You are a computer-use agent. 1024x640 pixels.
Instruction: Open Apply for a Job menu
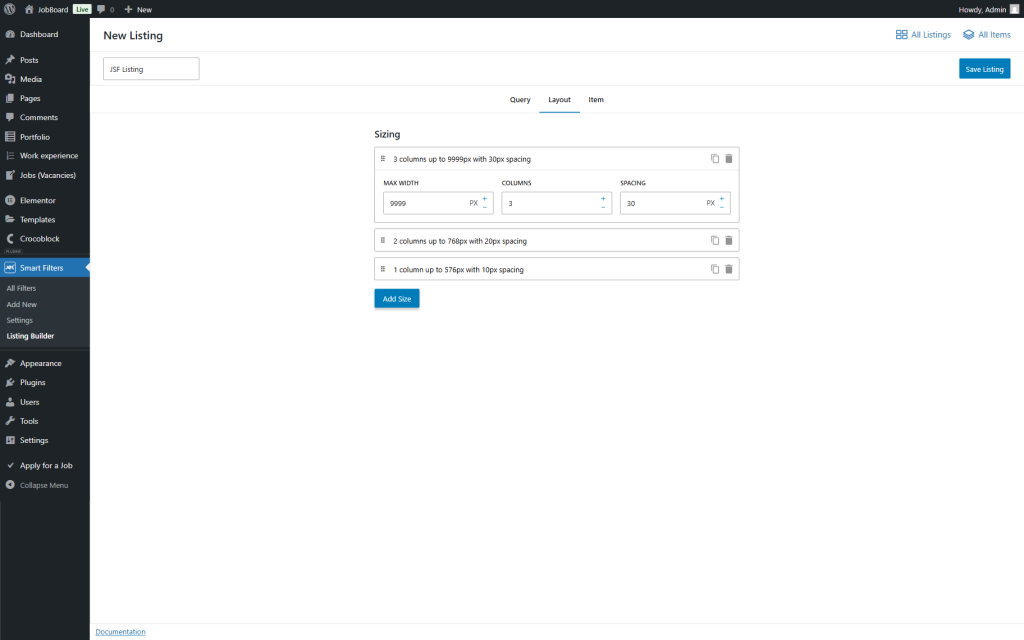(x=44, y=466)
